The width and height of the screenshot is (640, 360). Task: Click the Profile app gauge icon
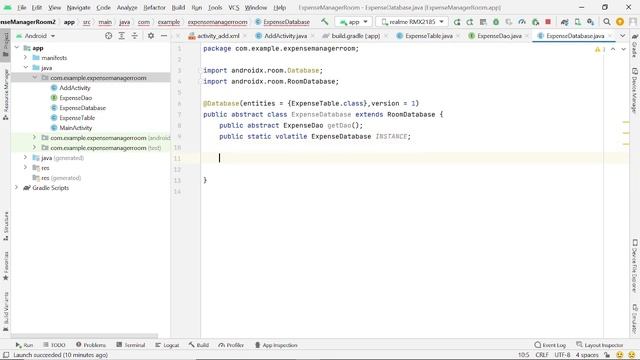(x=522, y=22)
